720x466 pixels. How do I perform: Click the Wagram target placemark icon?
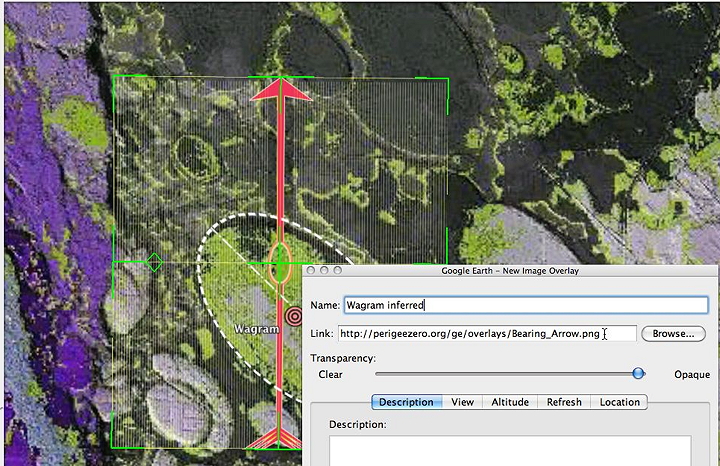point(294,317)
